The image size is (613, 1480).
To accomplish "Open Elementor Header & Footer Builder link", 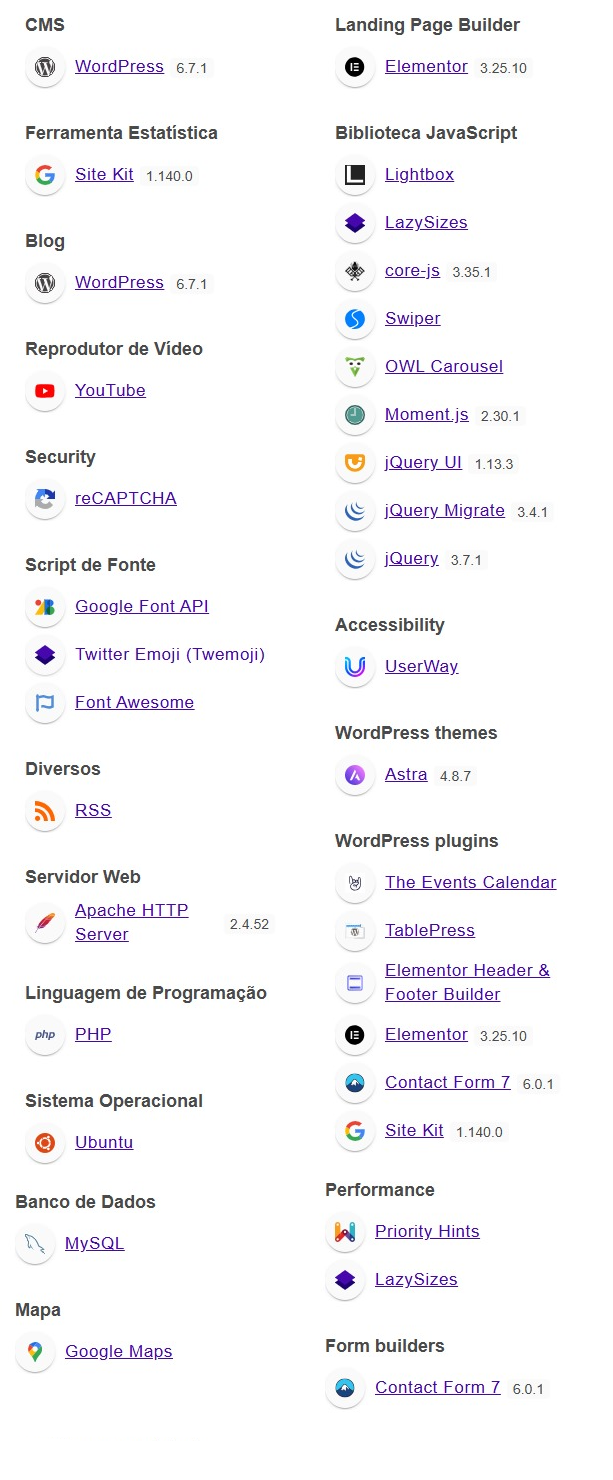I will [467, 982].
